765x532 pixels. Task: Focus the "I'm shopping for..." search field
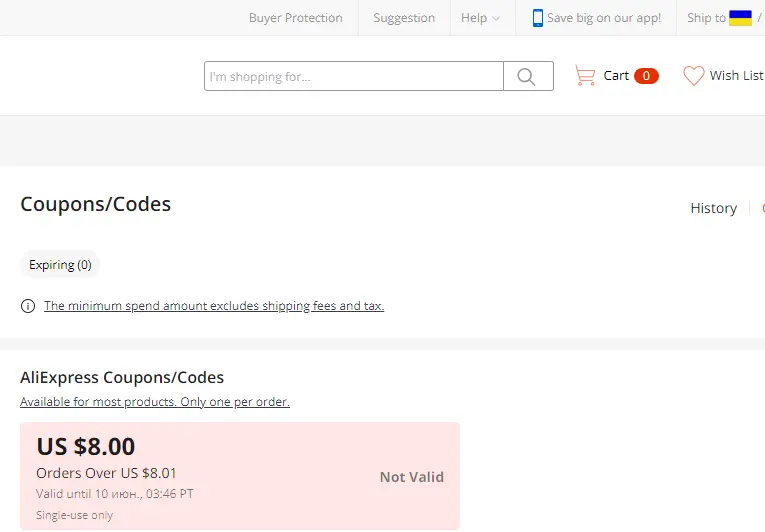coord(354,76)
